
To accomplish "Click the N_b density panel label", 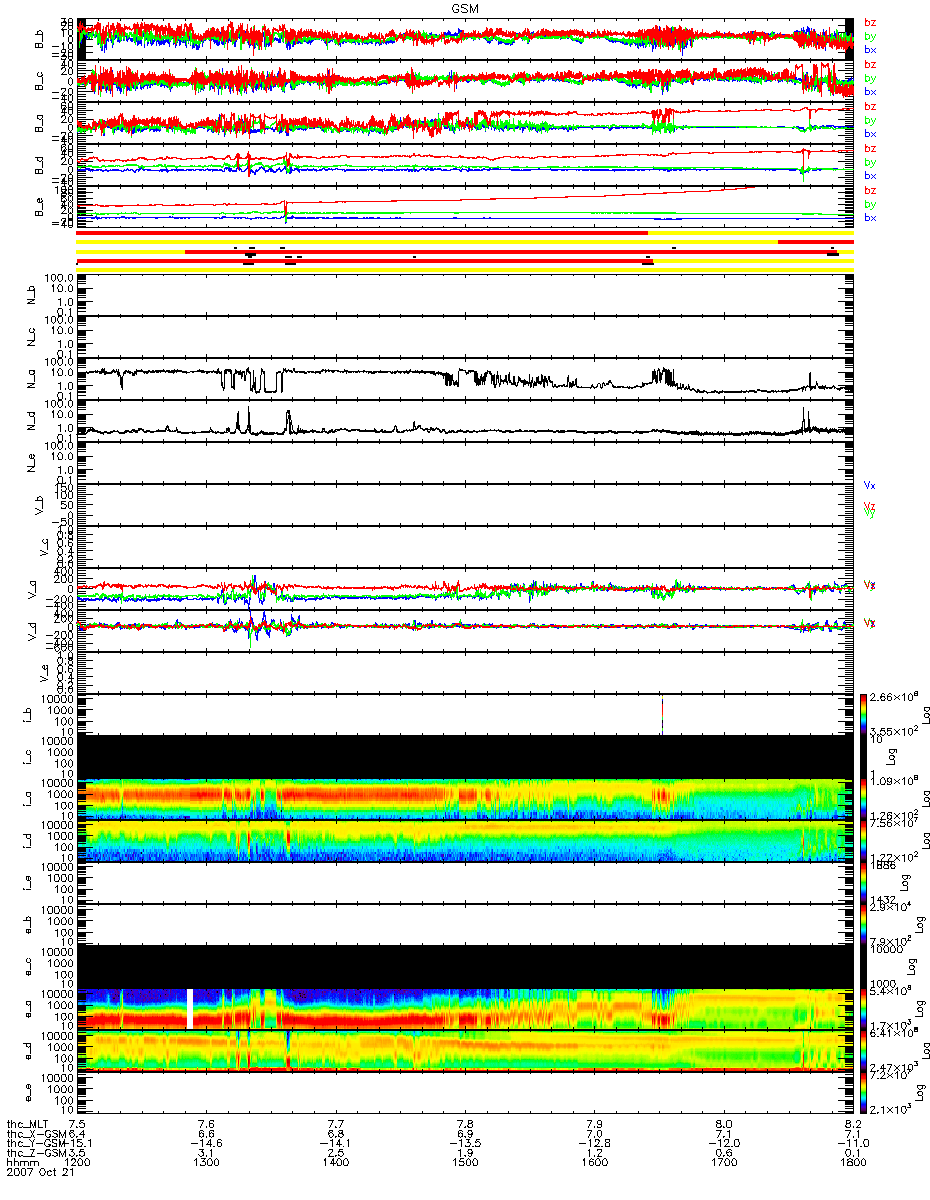I will (30, 294).
